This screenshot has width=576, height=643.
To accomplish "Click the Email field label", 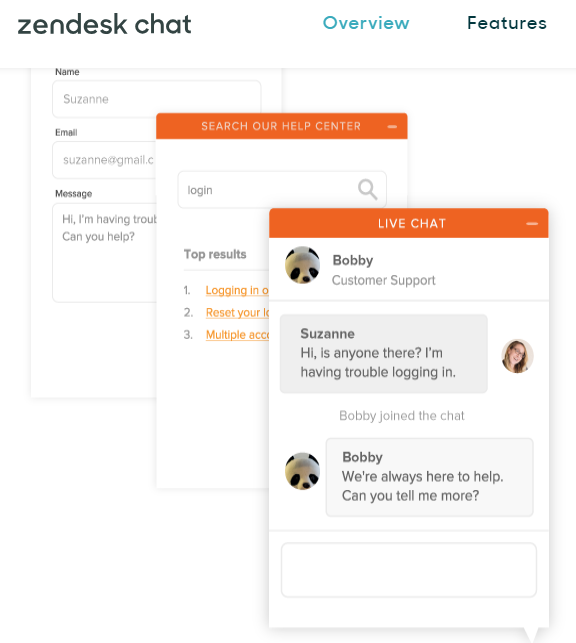I will pos(66,132).
